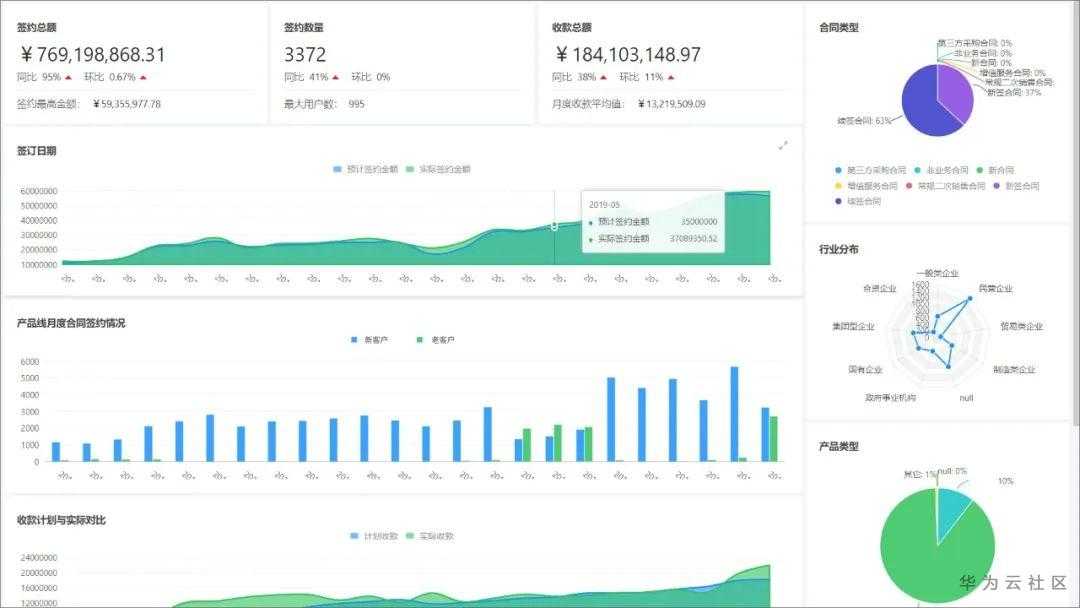The height and width of the screenshot is (608, 1080).
Task: Click the 产品类型 panel title
Action: 839,446
